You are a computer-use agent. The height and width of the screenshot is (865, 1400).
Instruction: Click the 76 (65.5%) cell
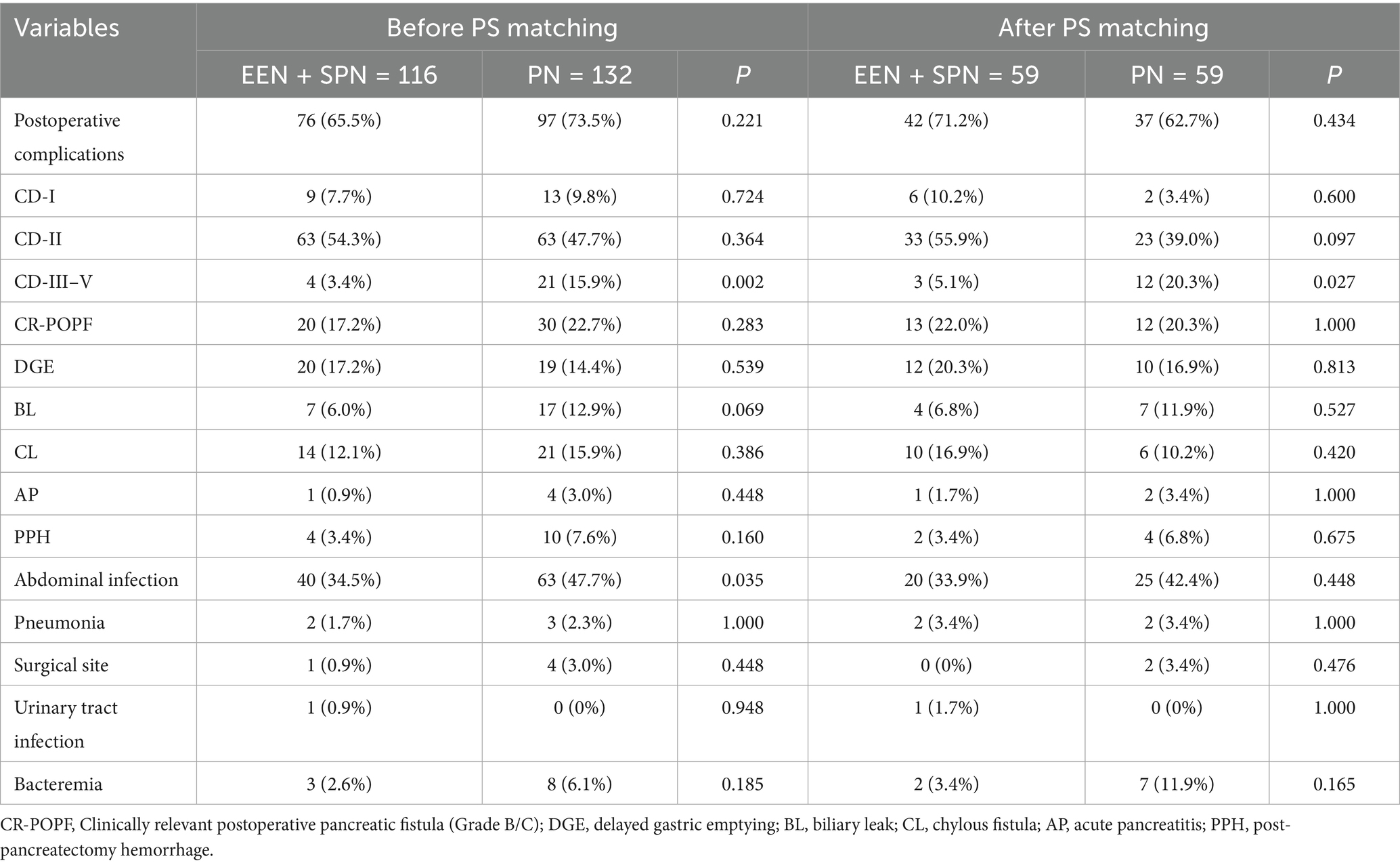339,121
